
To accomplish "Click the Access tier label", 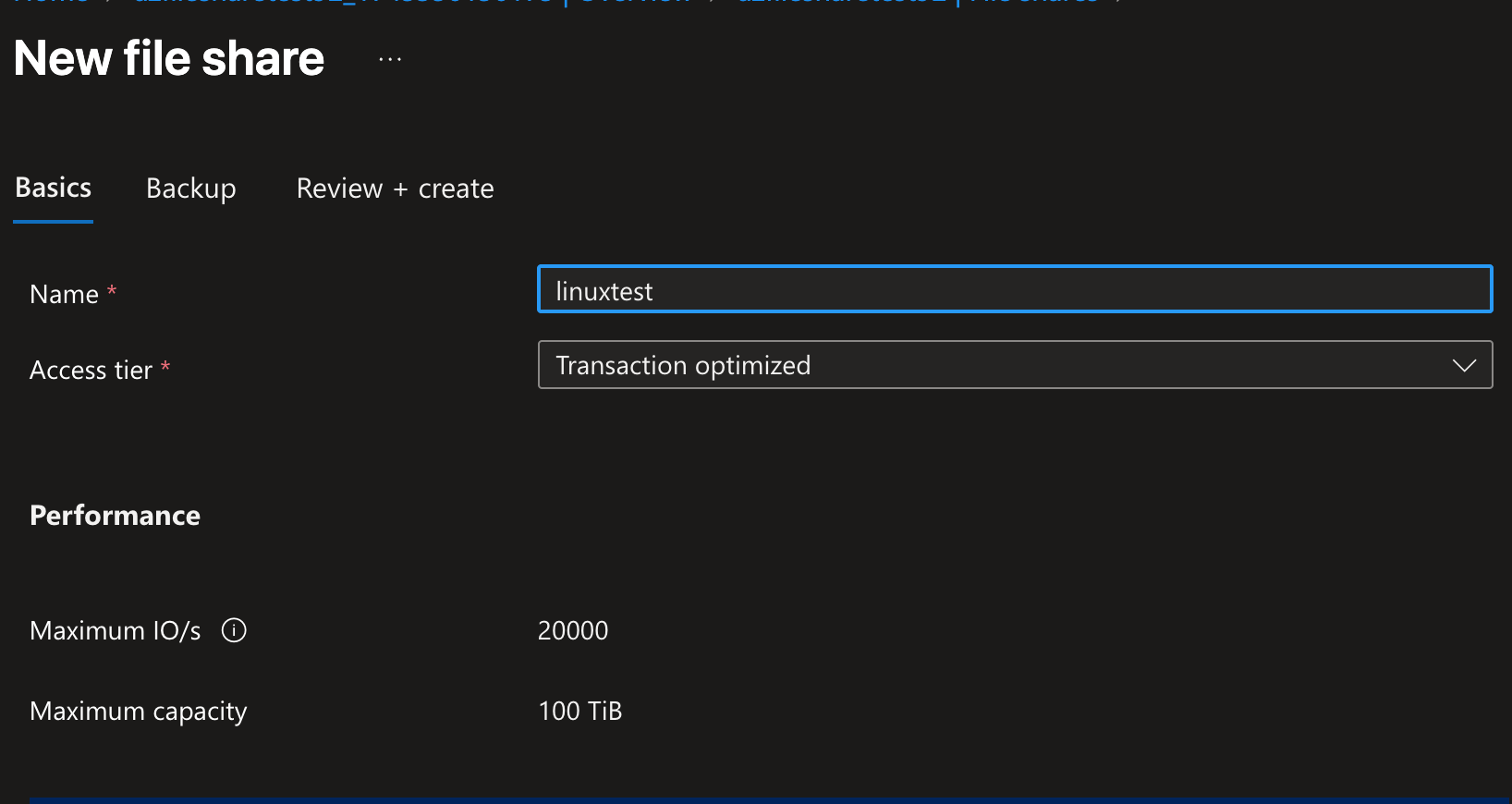I will [x=91, y=370].
